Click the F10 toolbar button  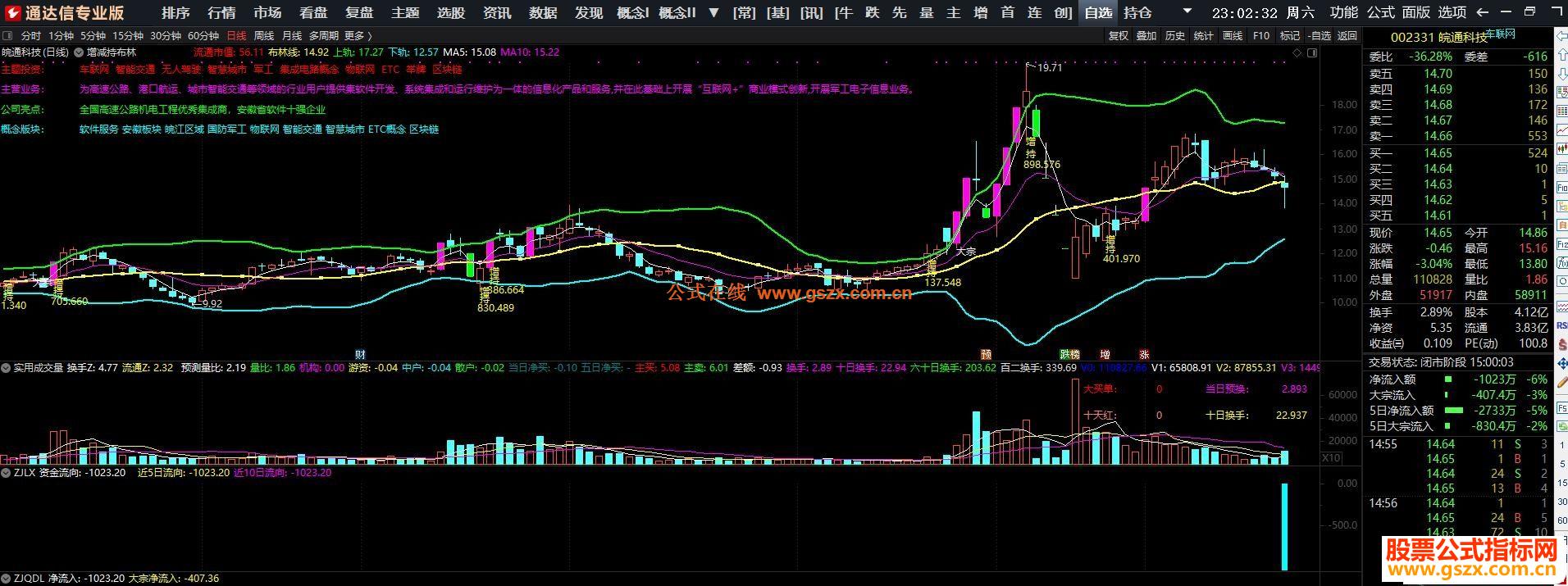(1261, 36)
